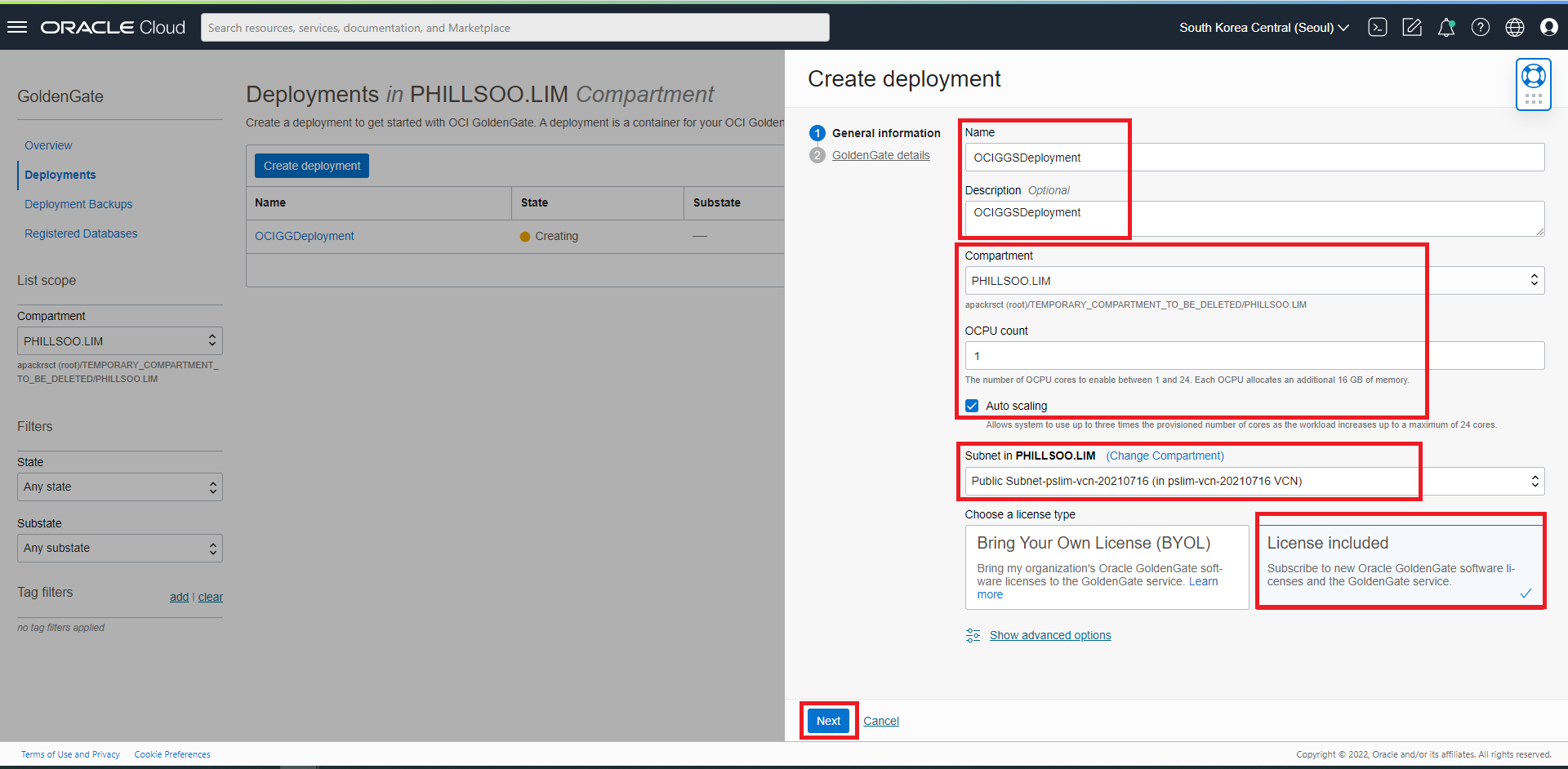Open Registered Databases page

(x=81, y=233)
